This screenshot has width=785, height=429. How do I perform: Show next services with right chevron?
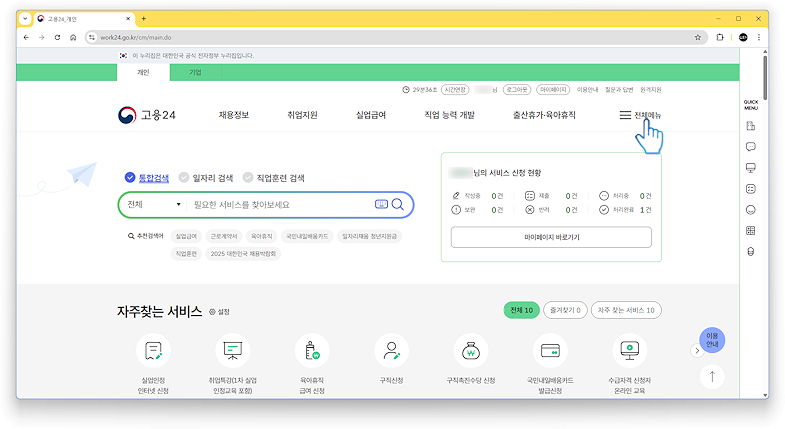point(697,350)
